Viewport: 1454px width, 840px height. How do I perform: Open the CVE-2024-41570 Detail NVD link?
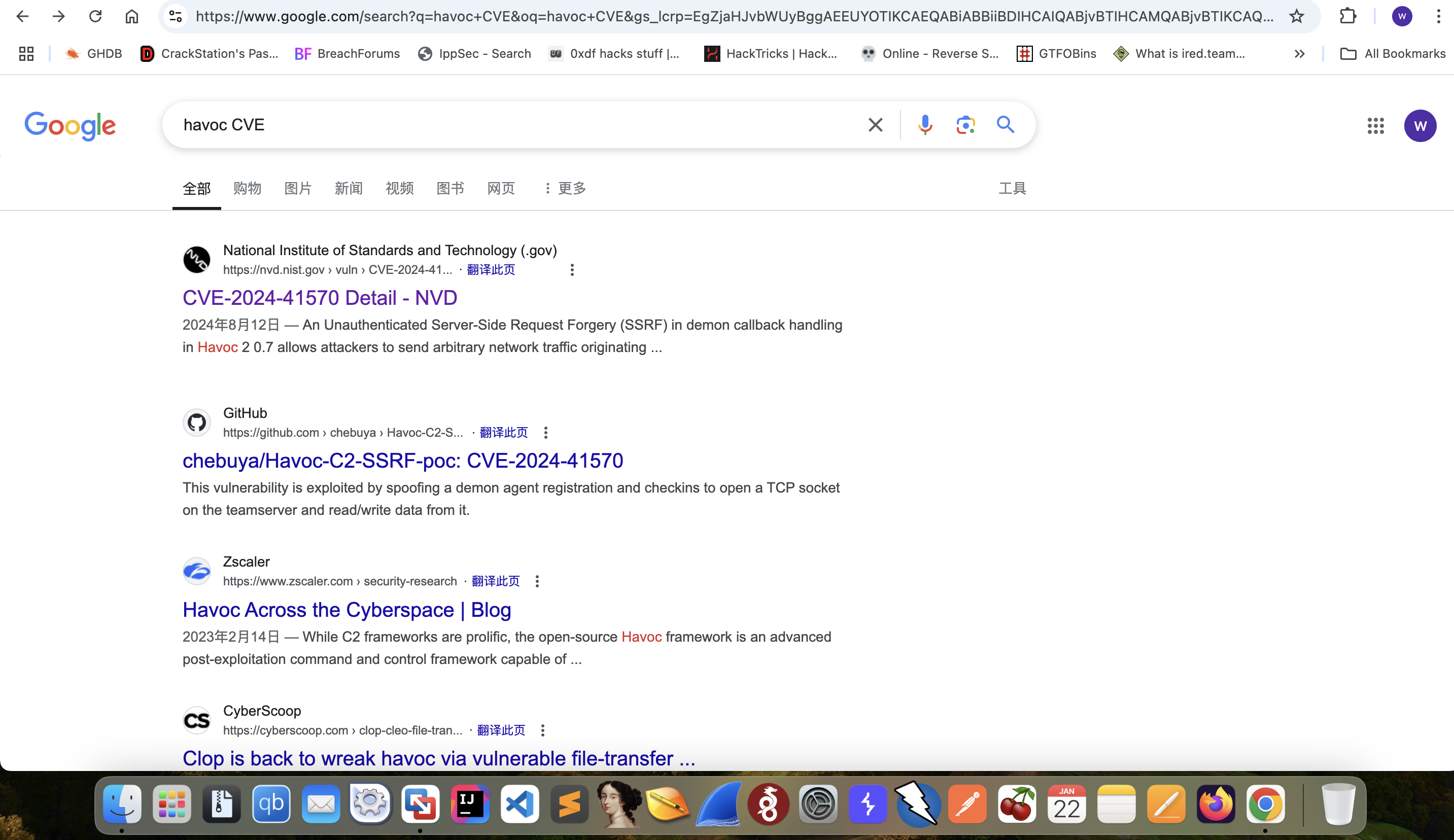coord(320,298)
